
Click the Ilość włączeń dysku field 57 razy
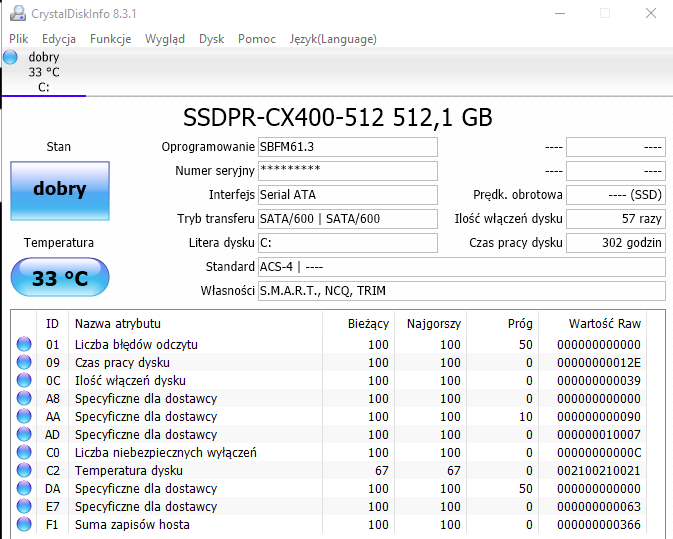tap(616, 219)
